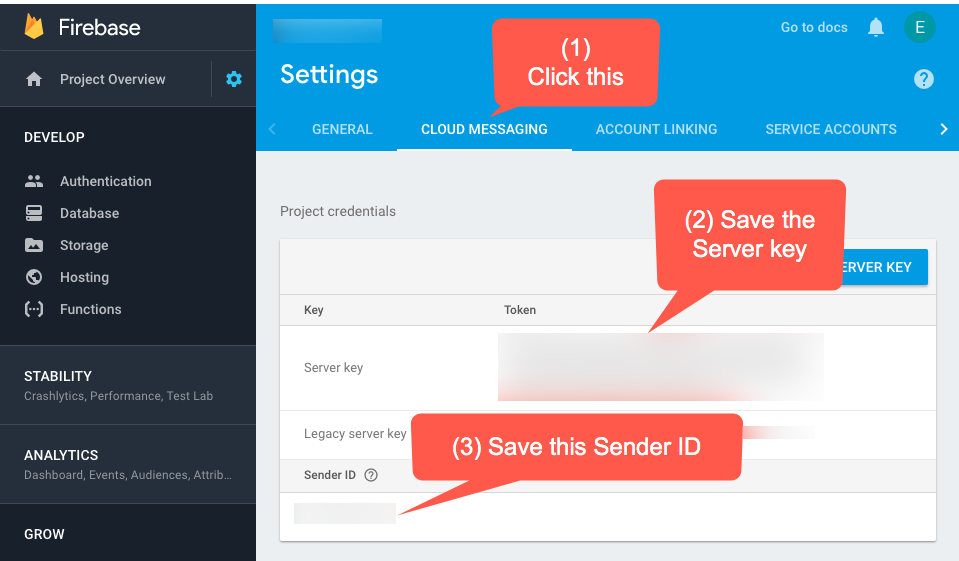Click the Add Server Key button
The width and height of the screenshot is (959, 561).
click(886, 267)
